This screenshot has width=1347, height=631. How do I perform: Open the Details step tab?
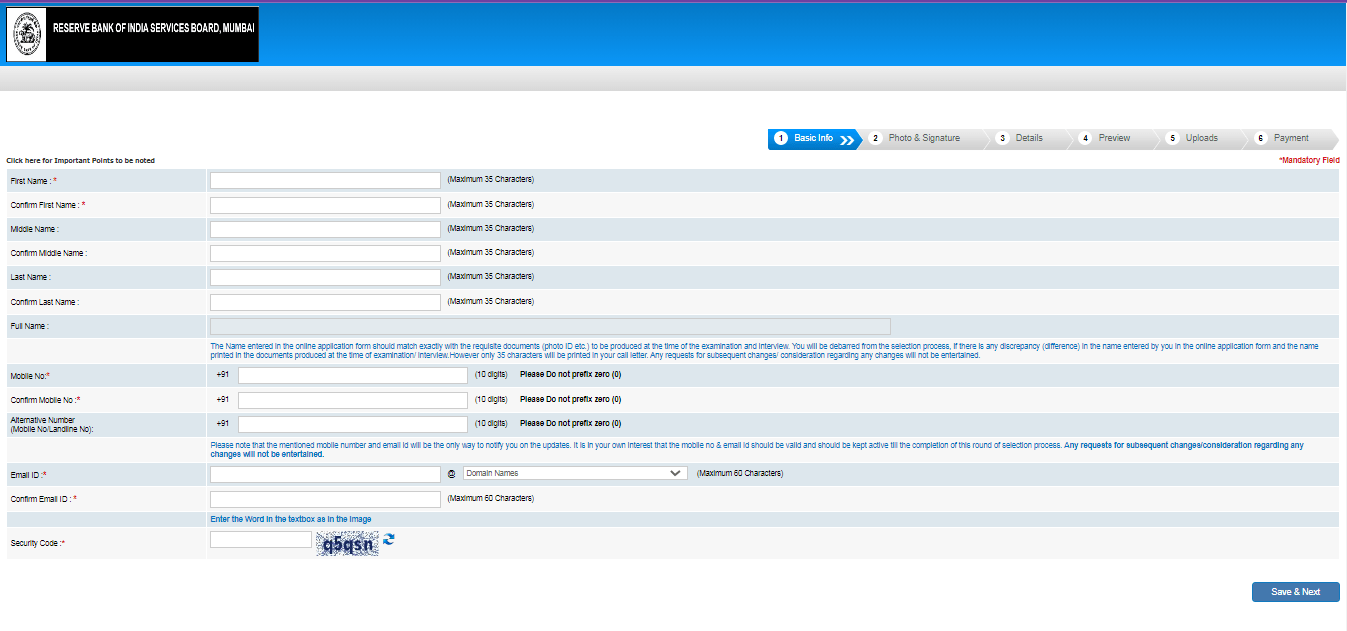tap(1028, 138)
